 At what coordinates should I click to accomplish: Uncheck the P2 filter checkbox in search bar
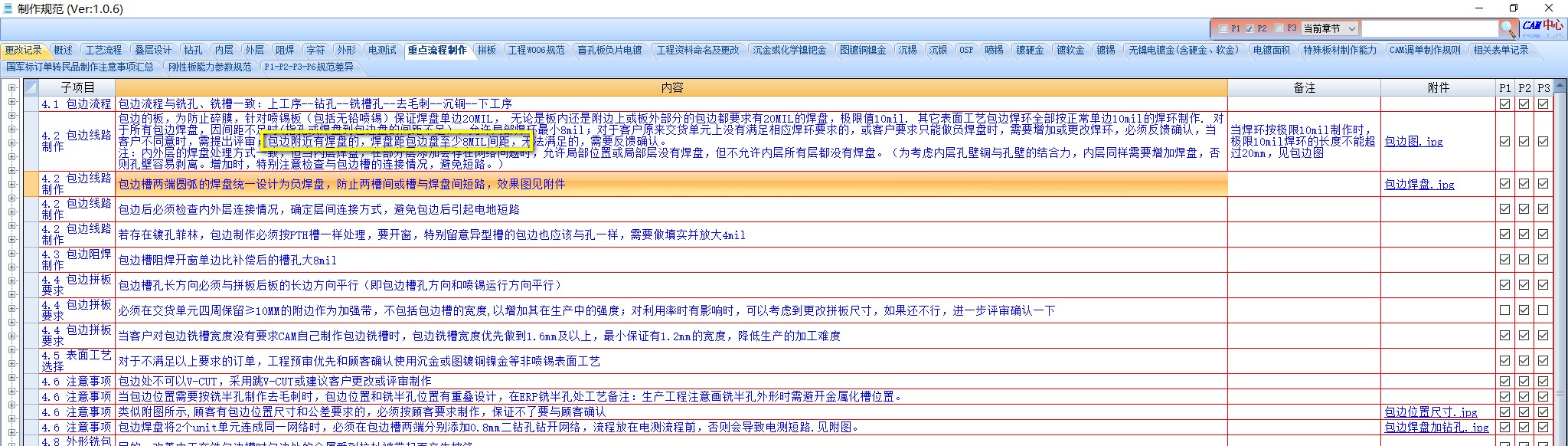(x=1249, y=28)
